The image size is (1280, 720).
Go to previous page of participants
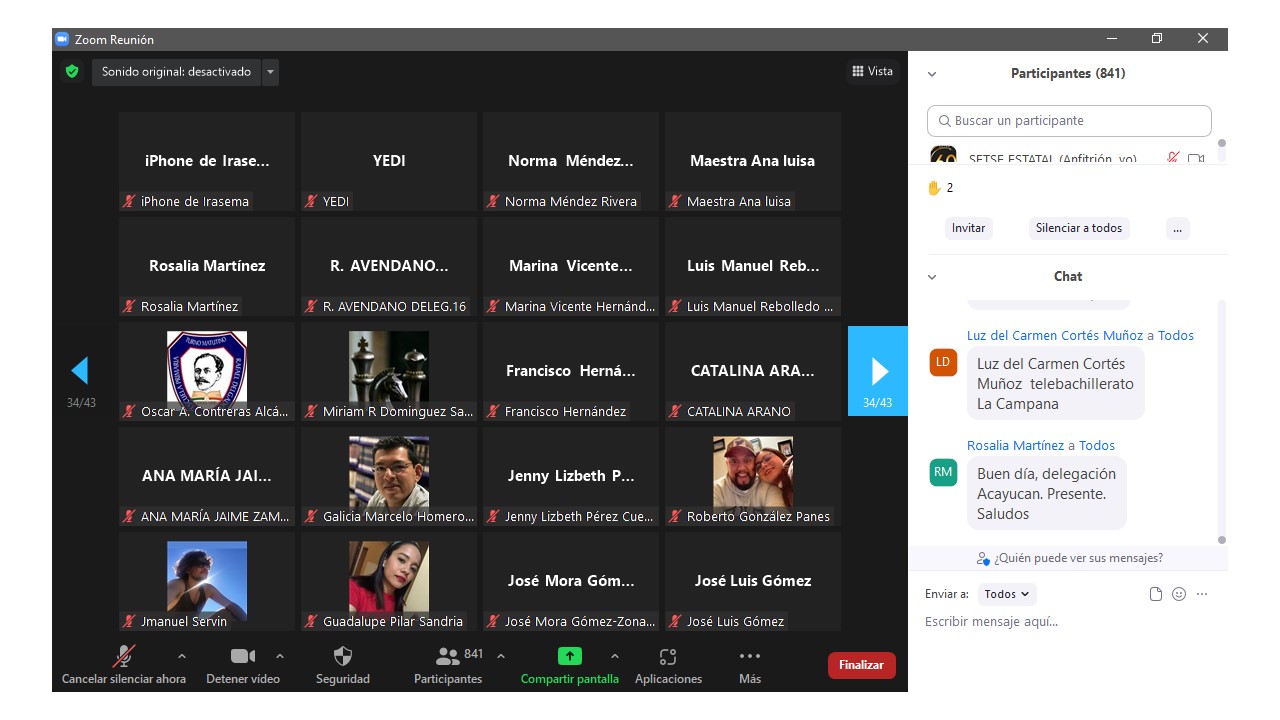coord(80,371)
